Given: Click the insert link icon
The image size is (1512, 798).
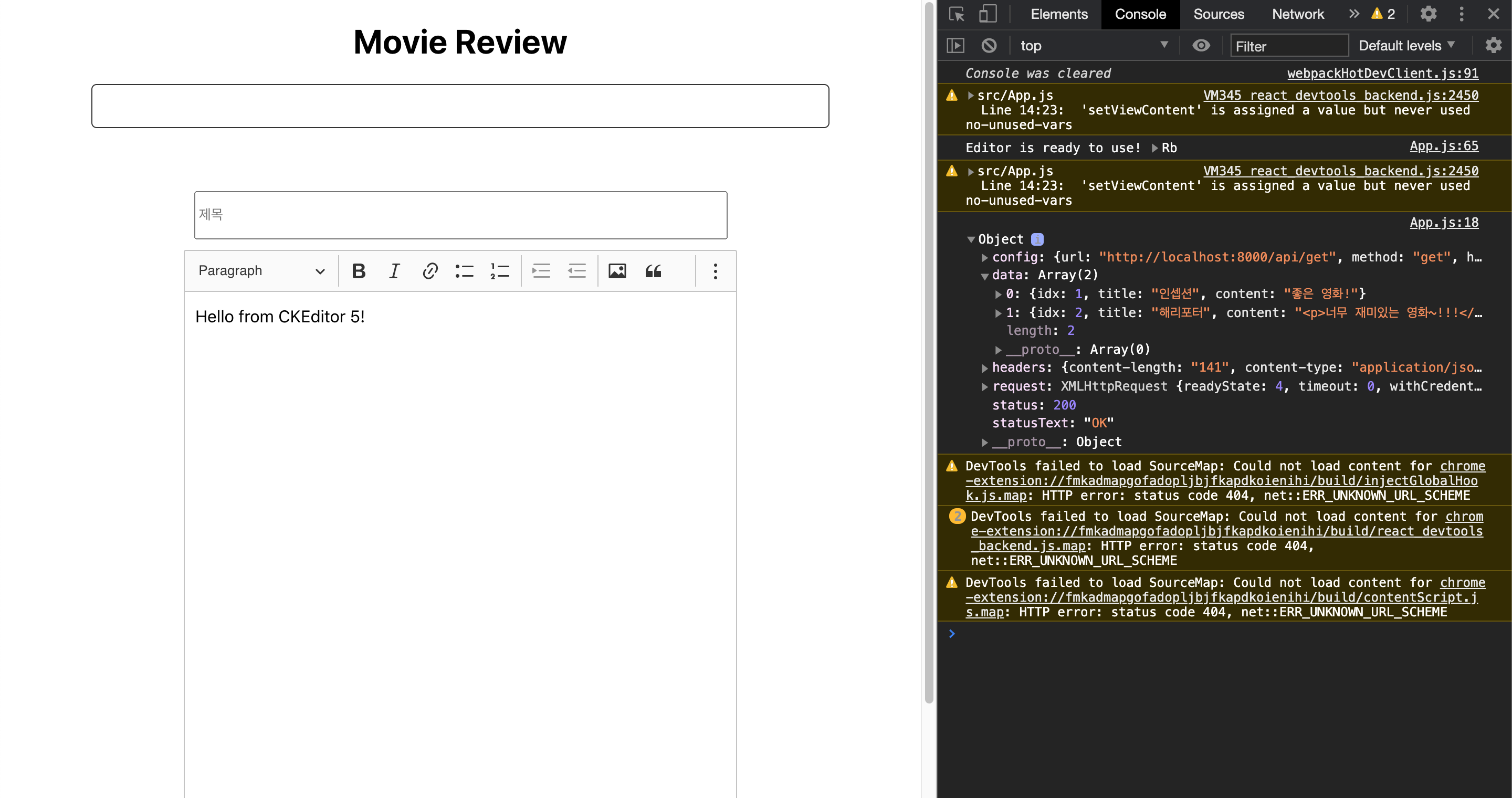Looking at the screenshot, I should tap(429, 271).
